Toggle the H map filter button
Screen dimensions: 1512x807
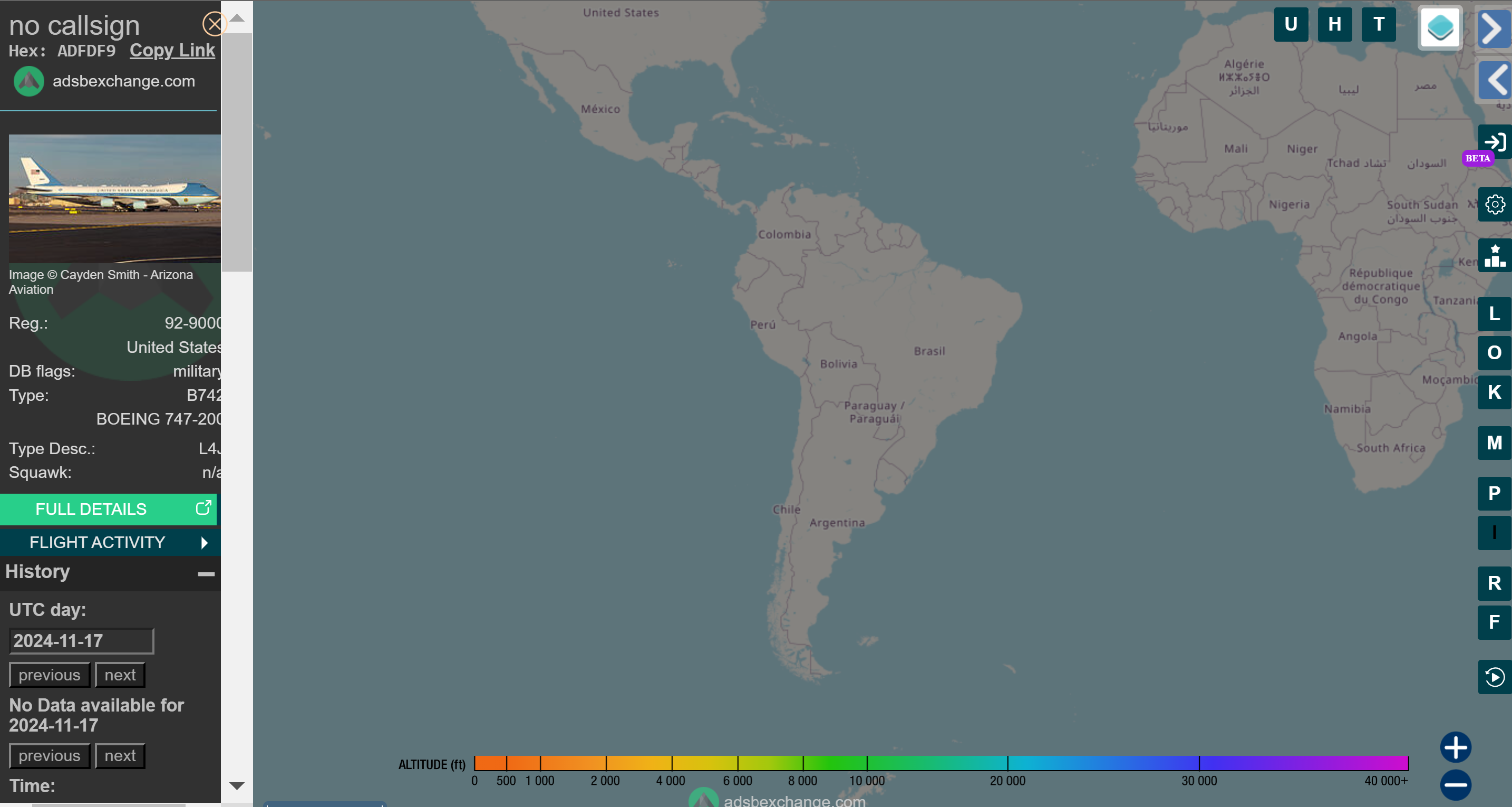[1335, 24]
